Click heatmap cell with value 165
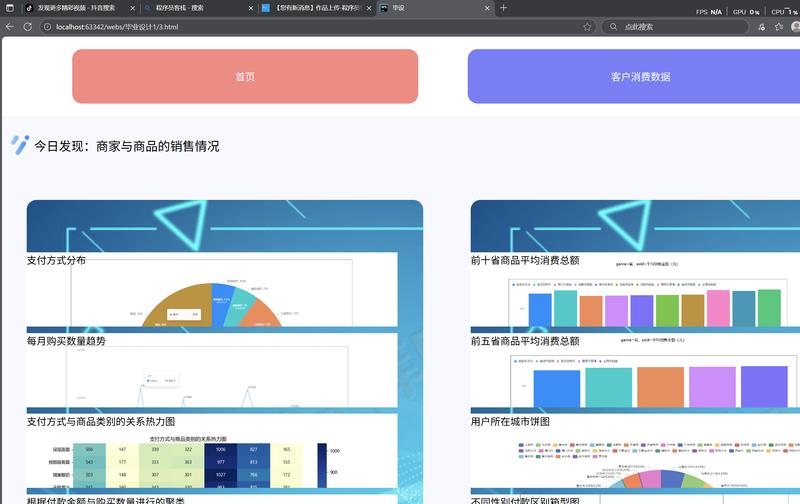800x504 pixels. click(286, 449)
